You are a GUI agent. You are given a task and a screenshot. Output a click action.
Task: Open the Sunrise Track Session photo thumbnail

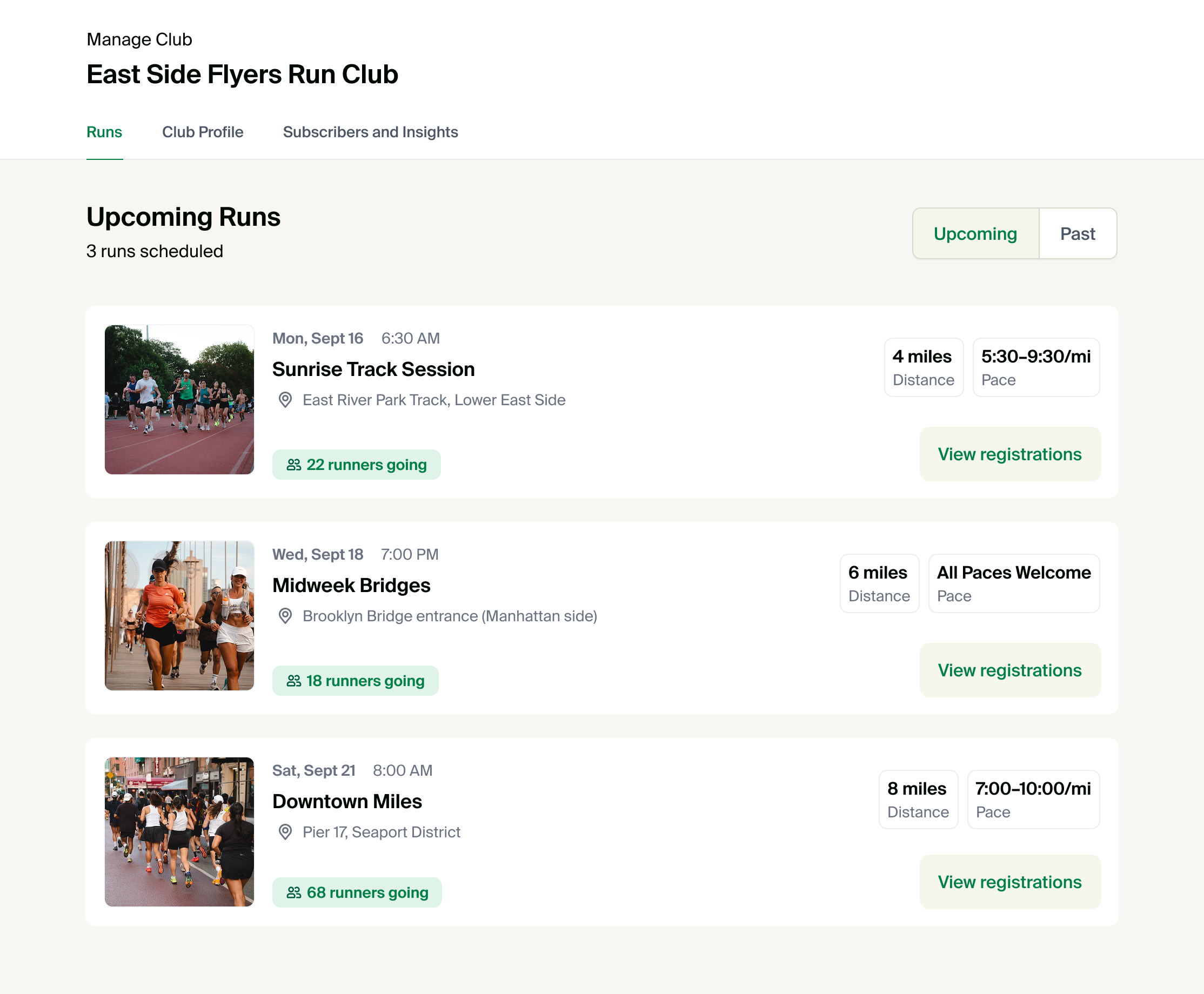point(179,399)
